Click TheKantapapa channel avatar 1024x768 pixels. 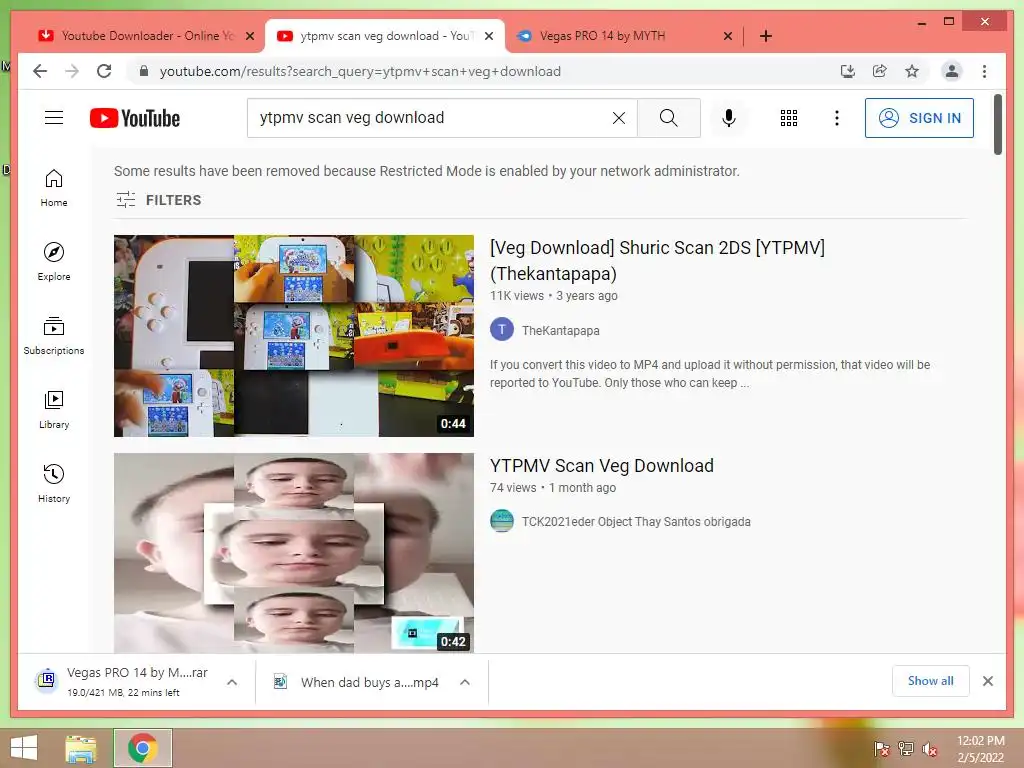click(502, 330)
